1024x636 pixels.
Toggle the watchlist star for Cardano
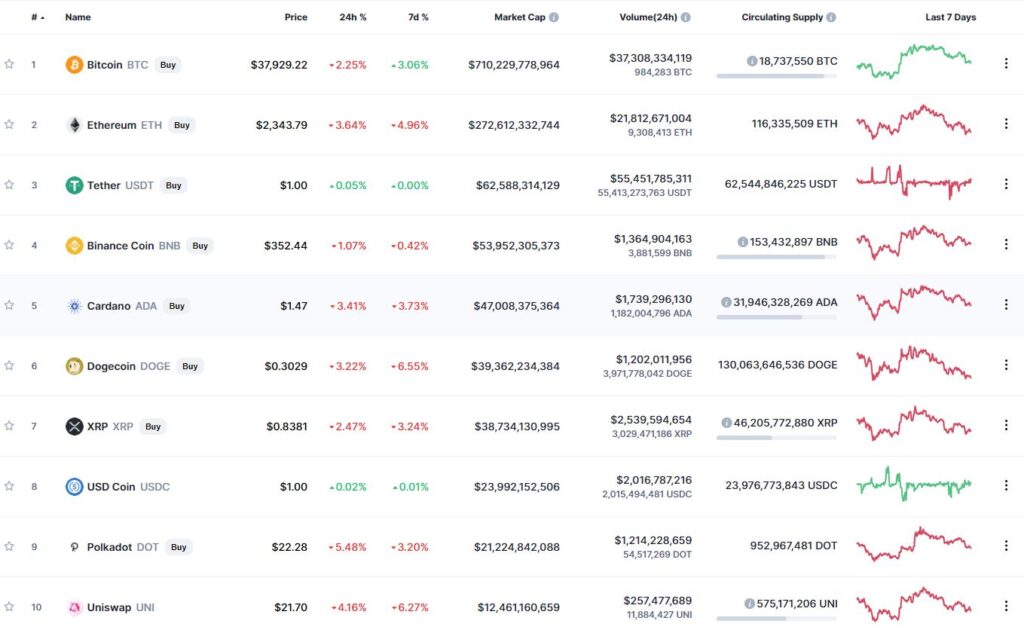pyautogui.click(x=9, y=305)
